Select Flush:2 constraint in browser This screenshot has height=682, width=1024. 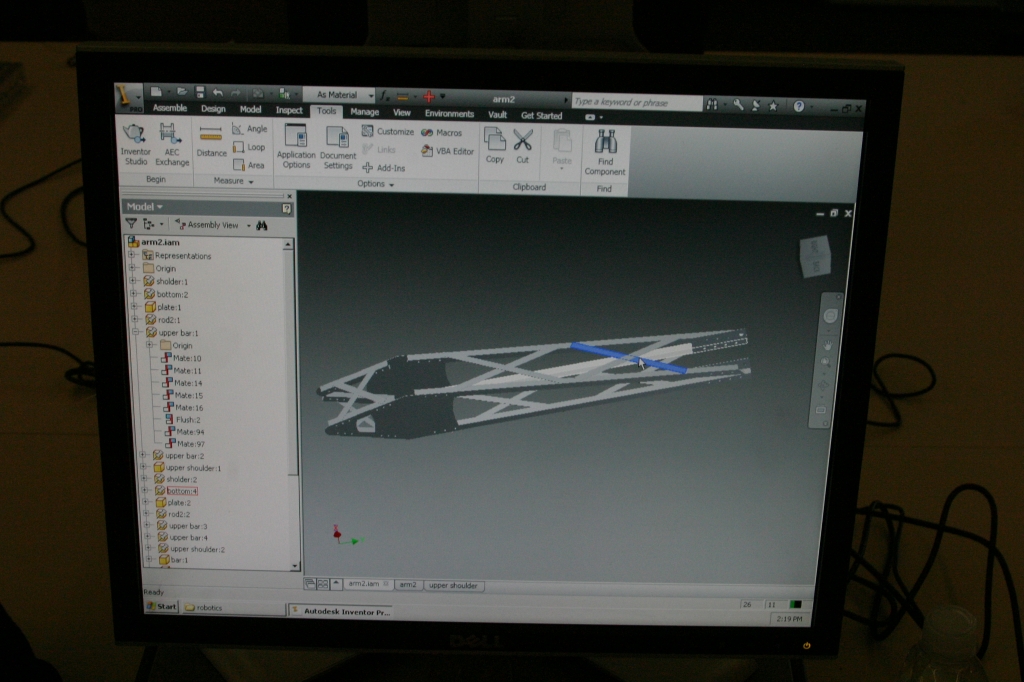tap(183, 419)
